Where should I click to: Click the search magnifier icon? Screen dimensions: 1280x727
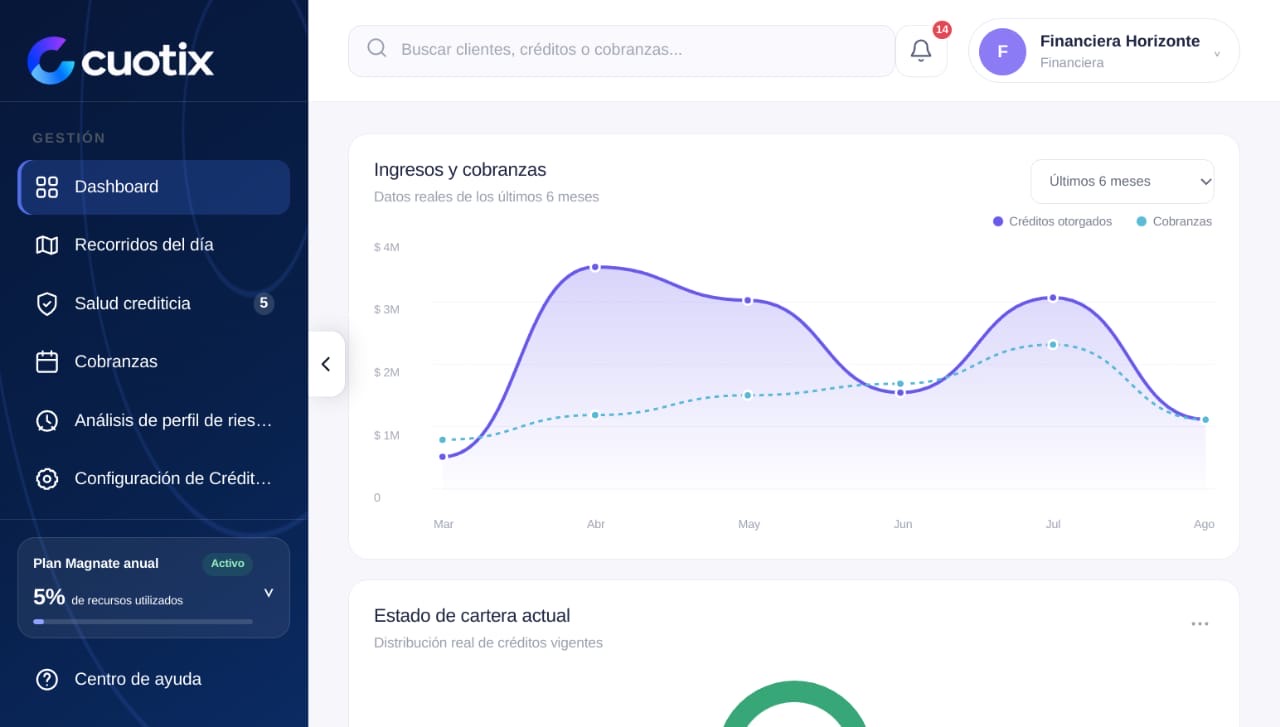377,48
